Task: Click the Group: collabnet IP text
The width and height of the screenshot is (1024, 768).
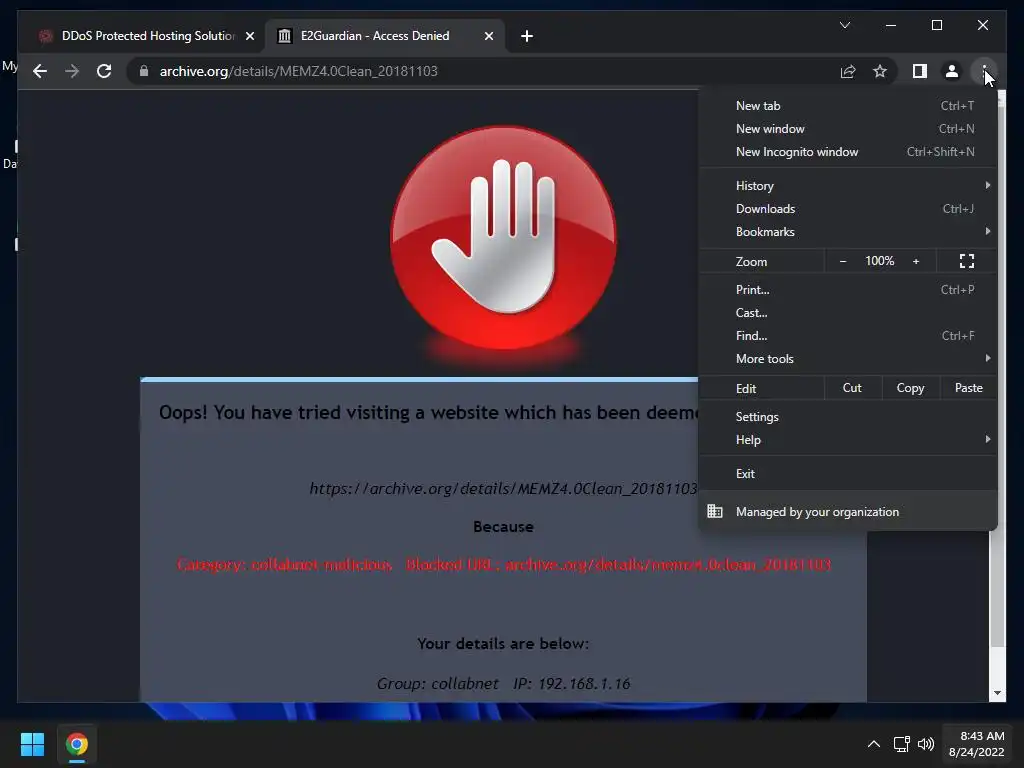Action: [504, 684]
